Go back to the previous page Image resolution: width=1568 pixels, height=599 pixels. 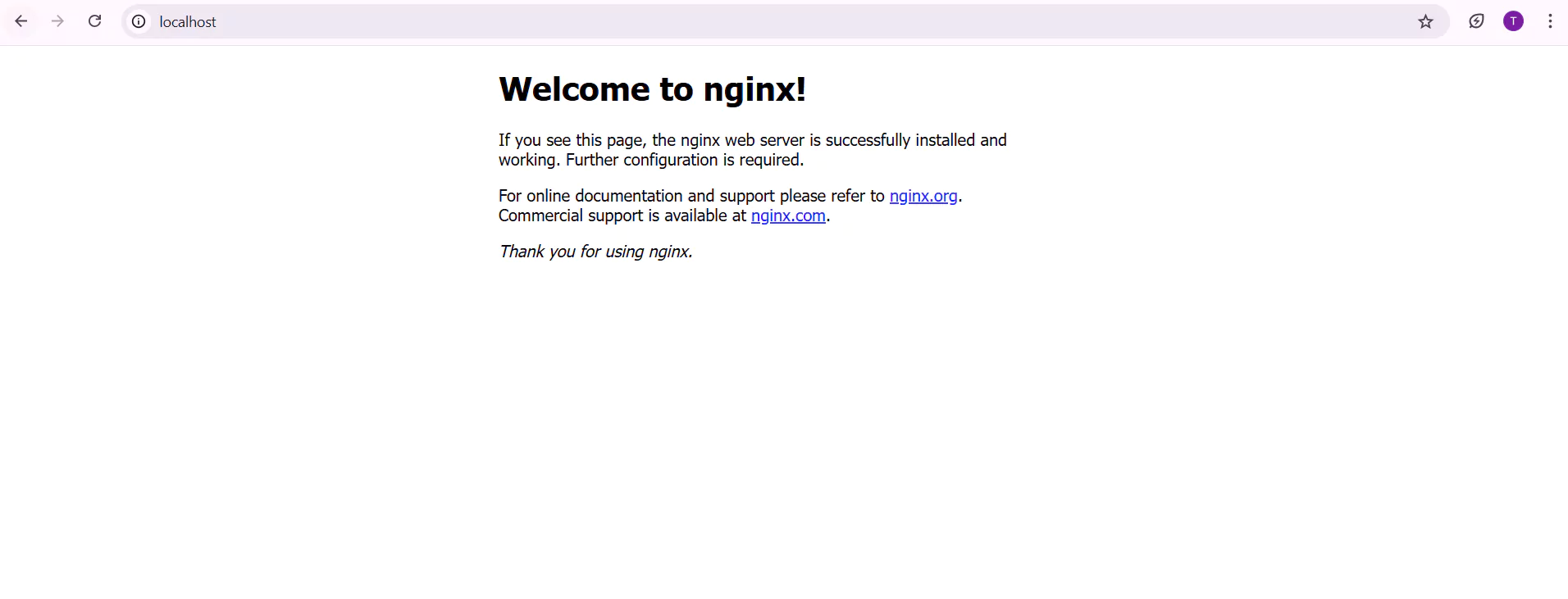coord(21,21)
